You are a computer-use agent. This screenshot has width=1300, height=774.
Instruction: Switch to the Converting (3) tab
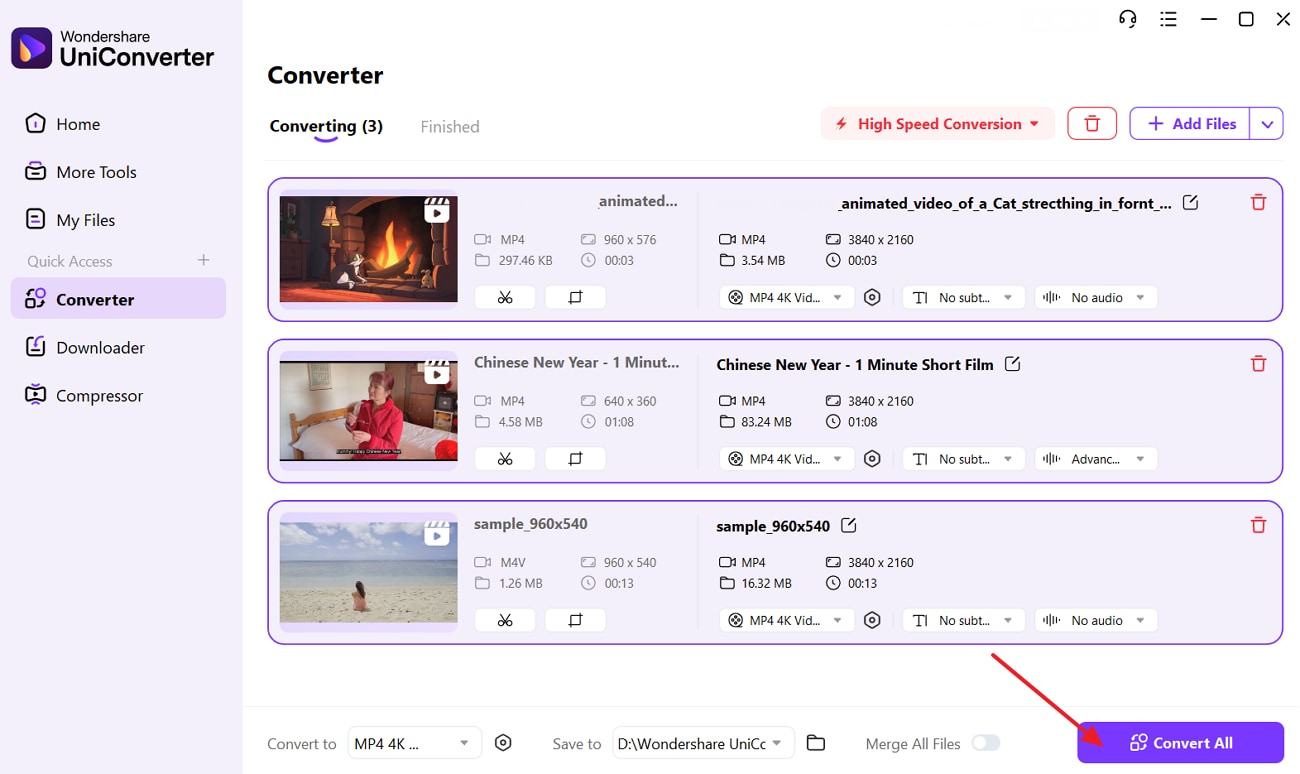click(x=326, y=127)
